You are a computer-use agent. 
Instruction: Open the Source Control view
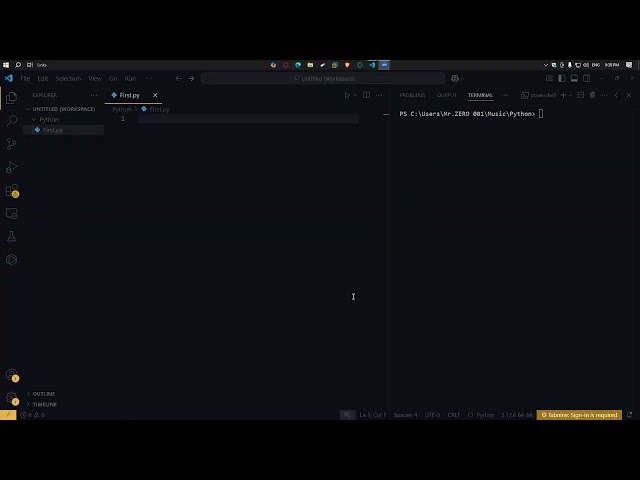[x=11, y=144]
